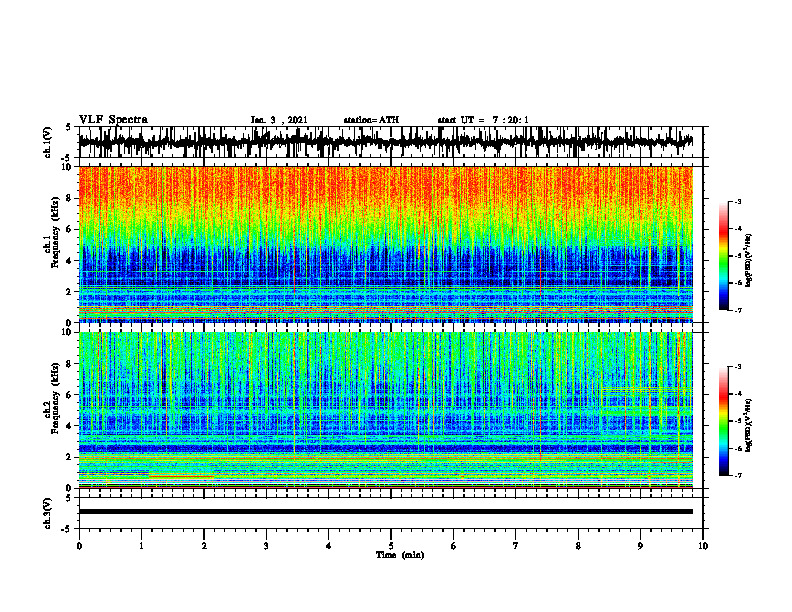
Task: Click the "-5" label on ch.1 colorbar
Action: pyautogui.click(x=738, y=256)
